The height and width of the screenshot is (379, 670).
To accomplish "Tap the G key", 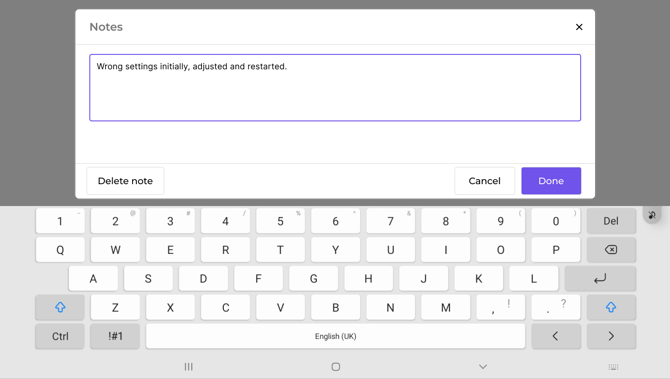I will pos(314,279).
